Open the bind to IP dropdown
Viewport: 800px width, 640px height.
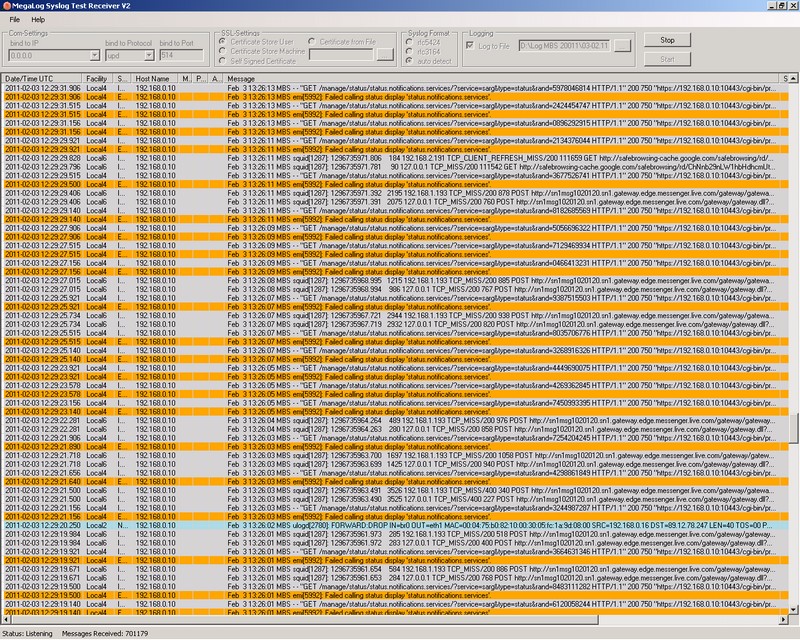95,55
